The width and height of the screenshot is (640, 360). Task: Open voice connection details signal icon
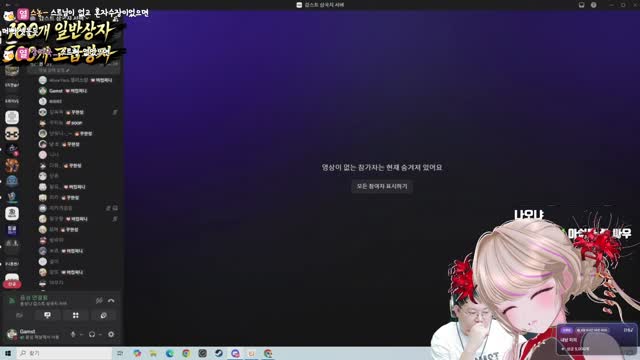click(x=12, y=301)
